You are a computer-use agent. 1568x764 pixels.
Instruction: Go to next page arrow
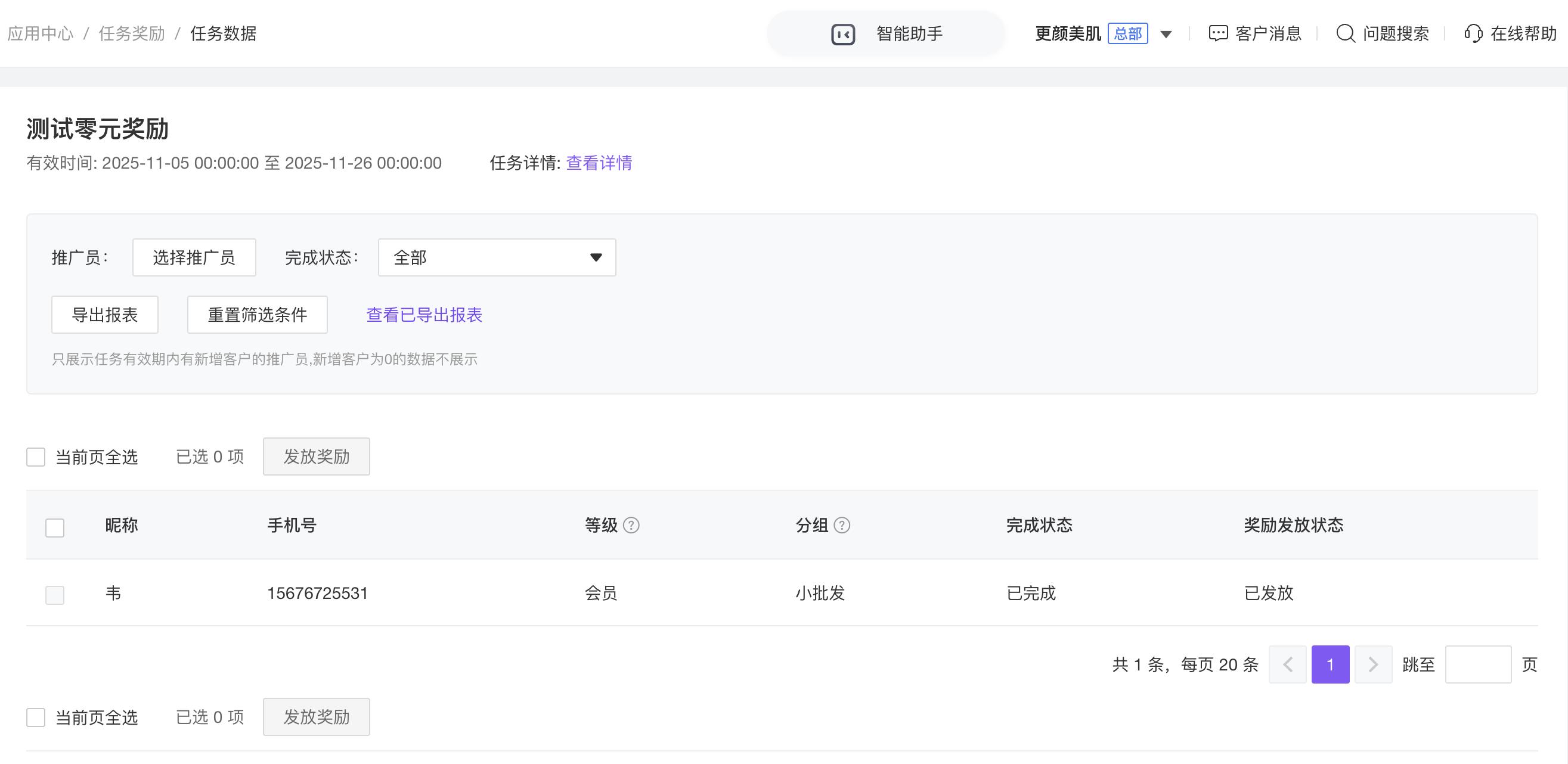tap(1373, 664)
